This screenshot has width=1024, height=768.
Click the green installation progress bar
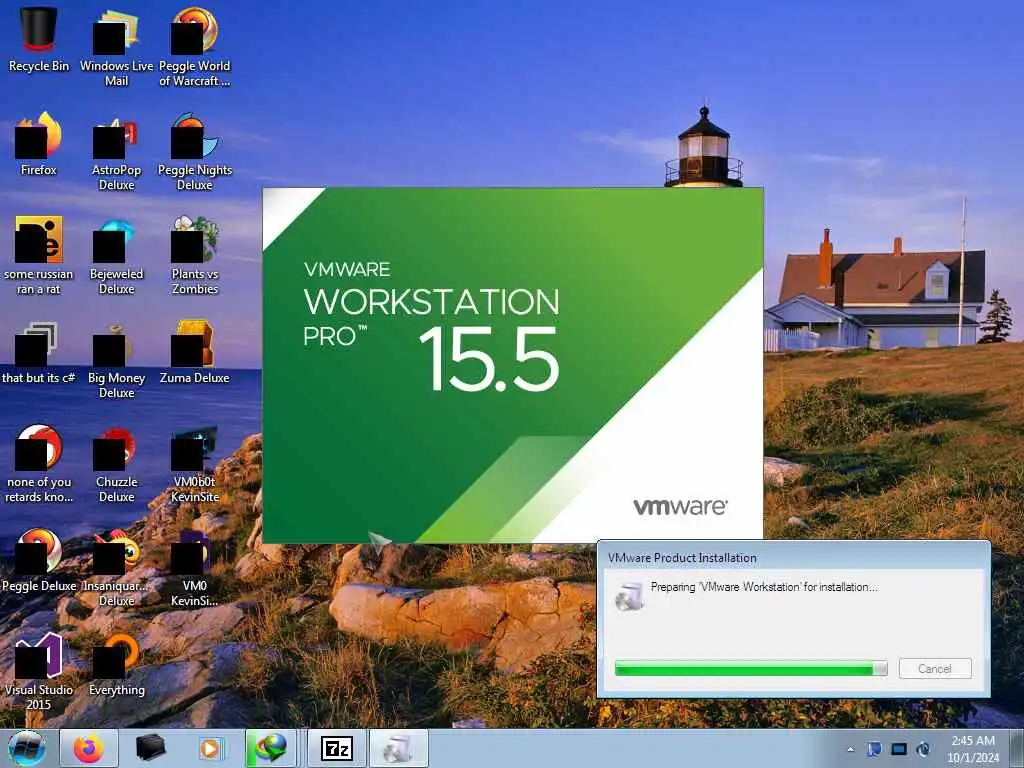tap(751, 668)
